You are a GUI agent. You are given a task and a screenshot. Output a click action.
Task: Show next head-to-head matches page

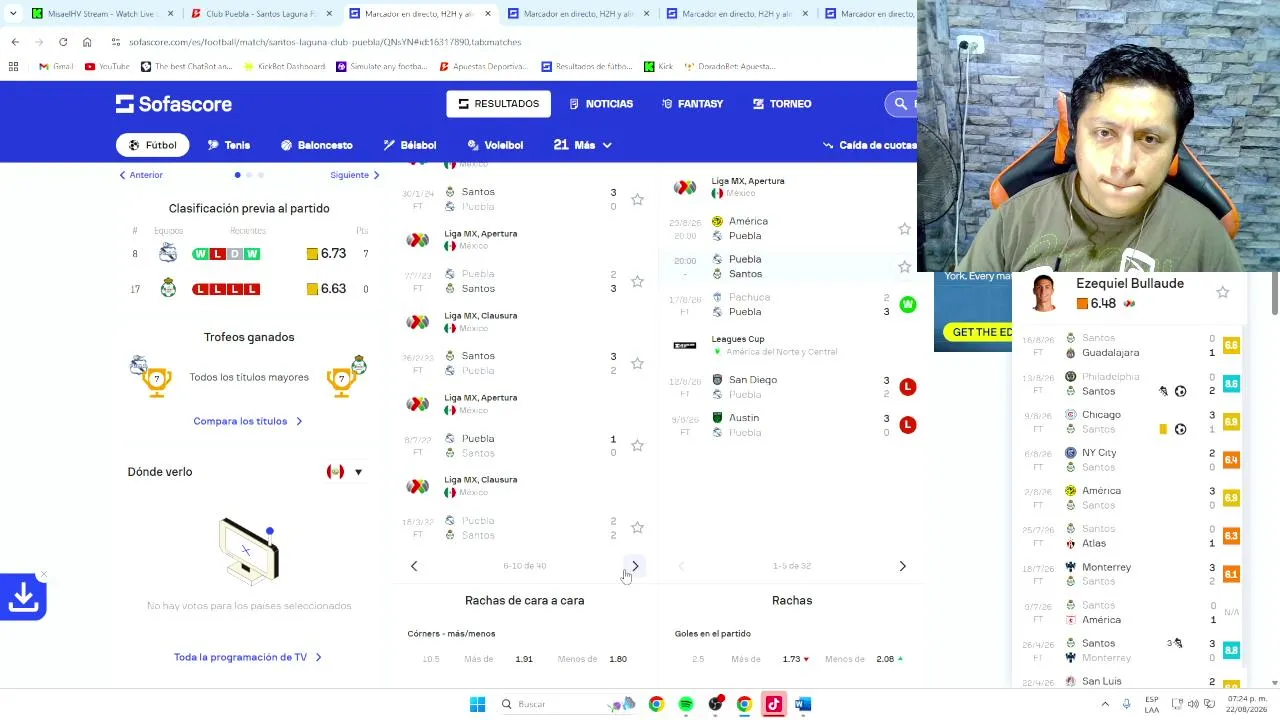click(x=635, y=566)
